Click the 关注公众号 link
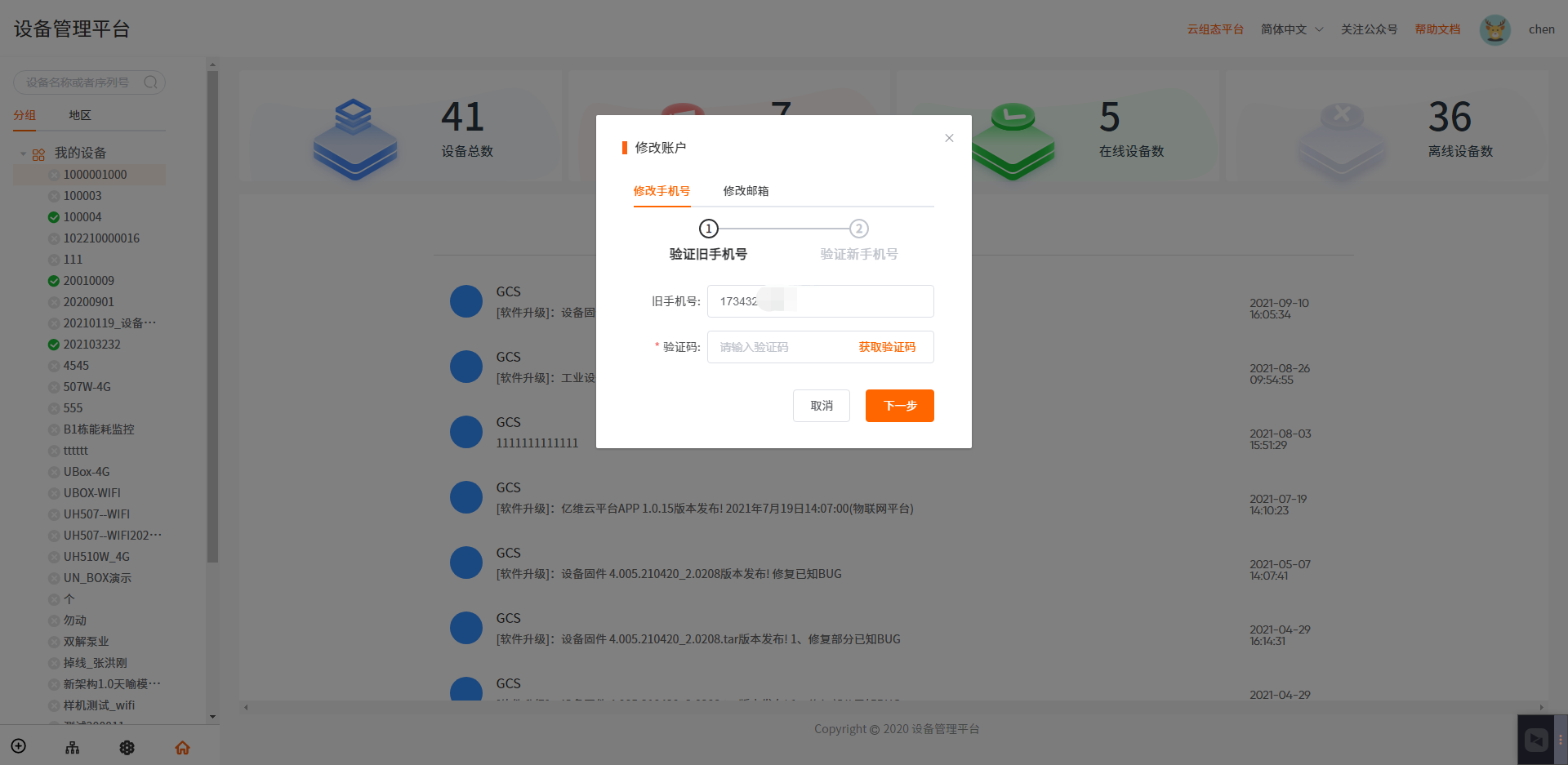Image resolution: width=1568 pixels, height=765 pixels. (1369, 29)
